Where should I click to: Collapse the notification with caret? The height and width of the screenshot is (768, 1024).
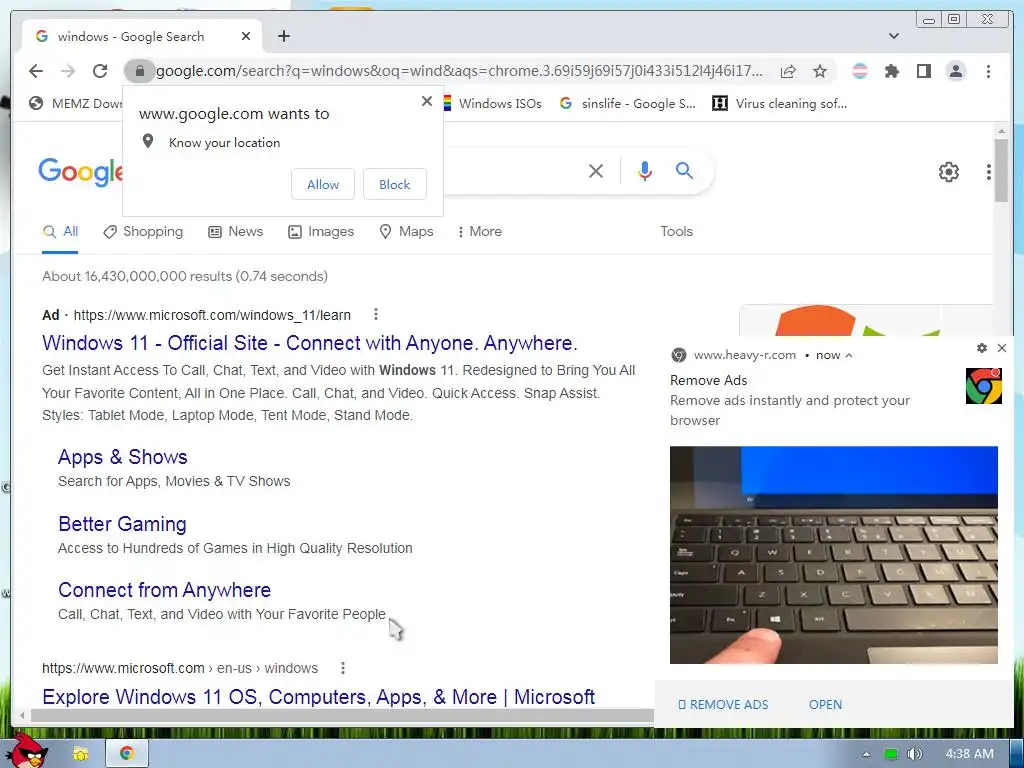coord(849,355)
